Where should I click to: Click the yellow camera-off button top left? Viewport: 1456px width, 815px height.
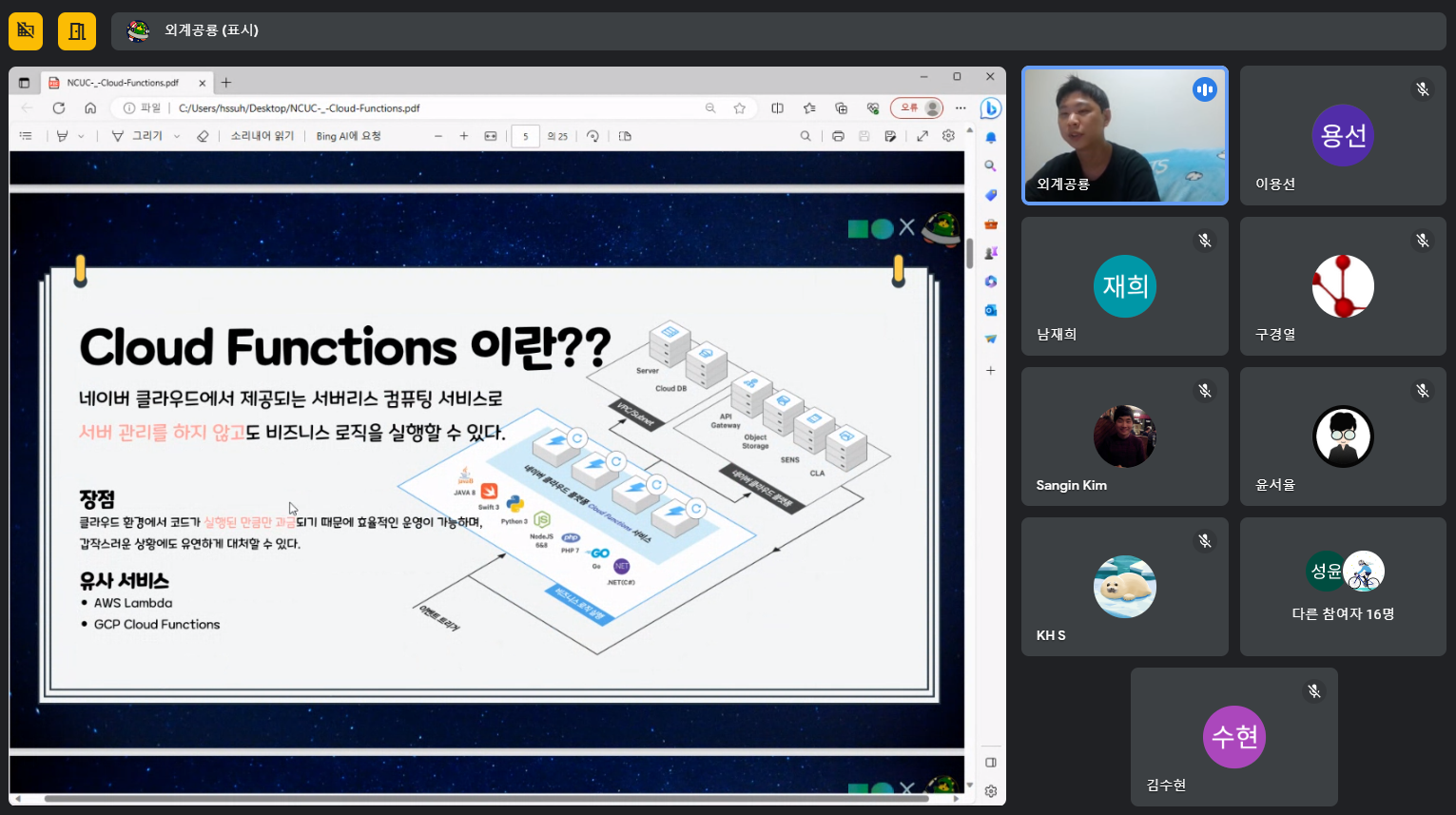point(26,31)
